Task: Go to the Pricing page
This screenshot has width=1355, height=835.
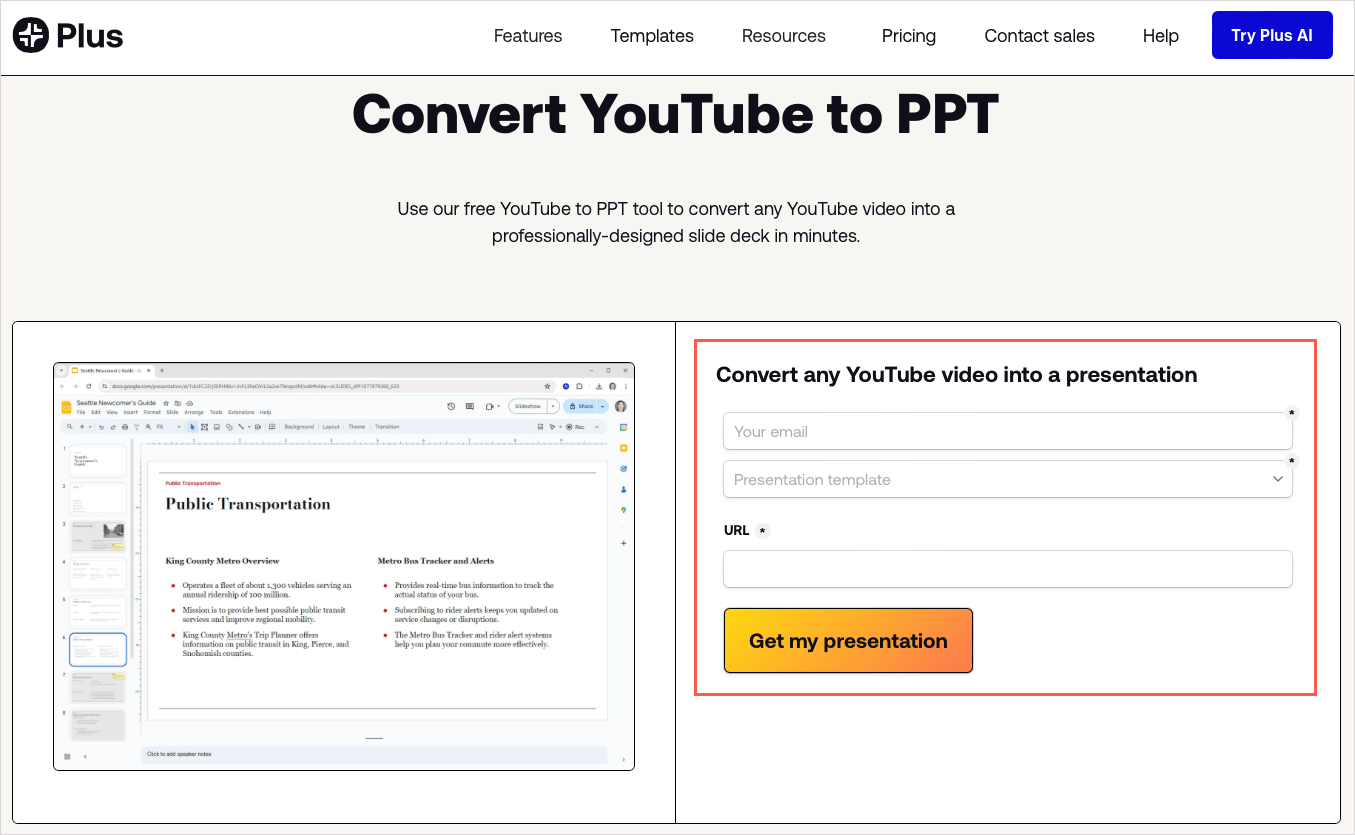Action: click(909, 36)
